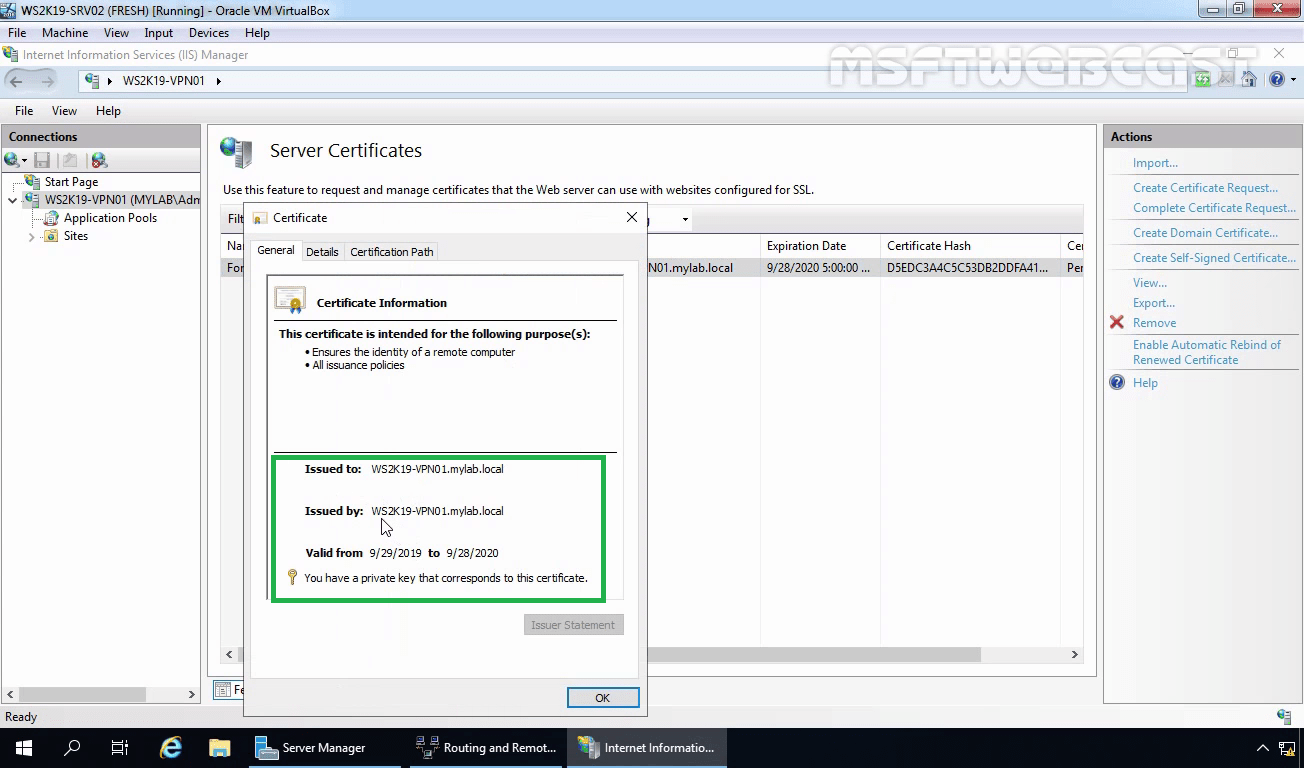This screenshot has width=1304, height=768.
Task: Select WS2K19-VPN01 (MYLAB\Adm server node
Action: tap(122, 200)
